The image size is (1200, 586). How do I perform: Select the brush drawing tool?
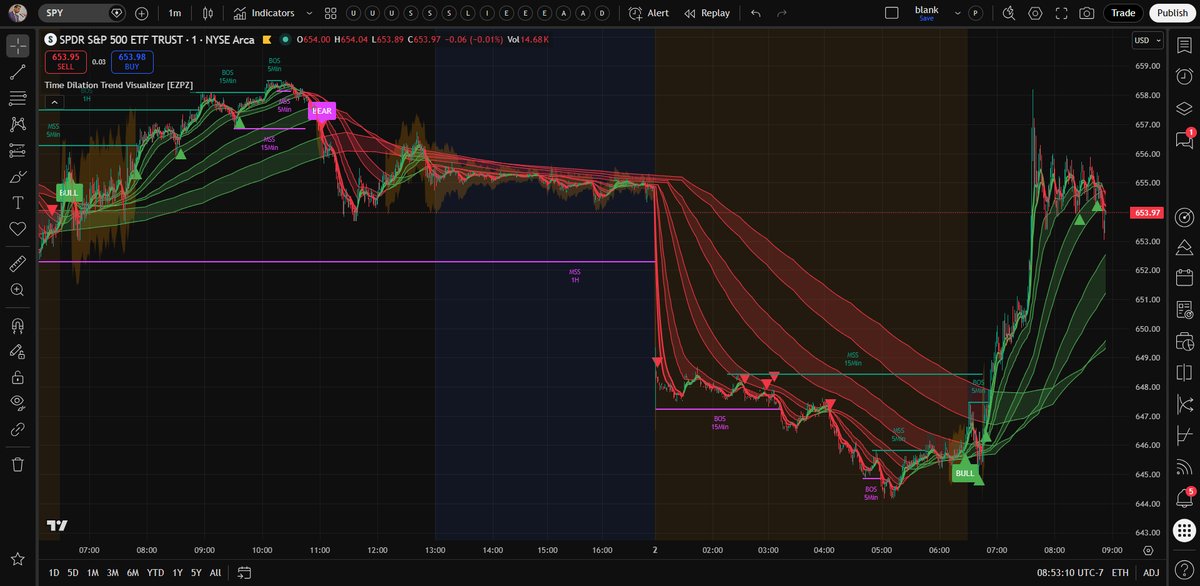tap(17, 176)
